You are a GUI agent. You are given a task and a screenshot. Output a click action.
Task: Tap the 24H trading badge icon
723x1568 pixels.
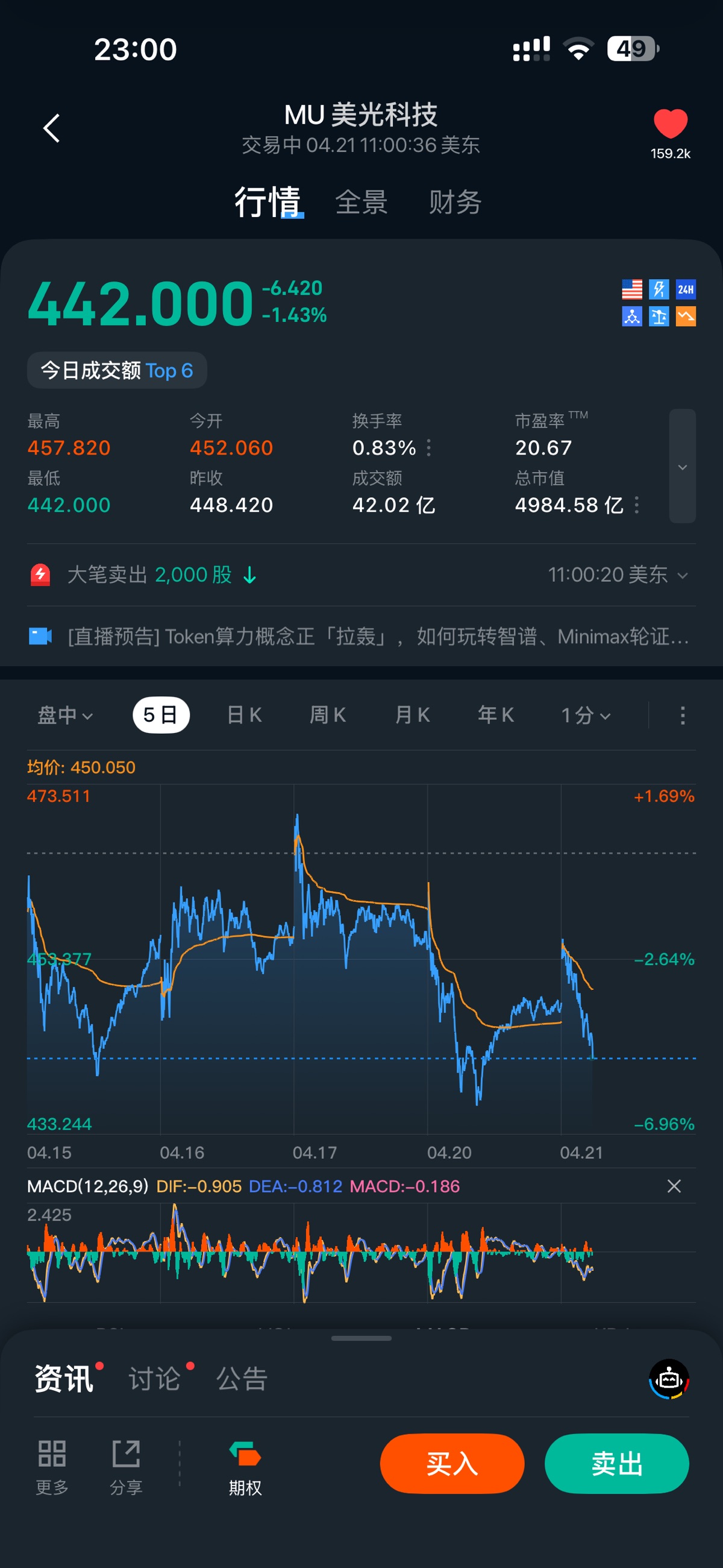(685, 289)
